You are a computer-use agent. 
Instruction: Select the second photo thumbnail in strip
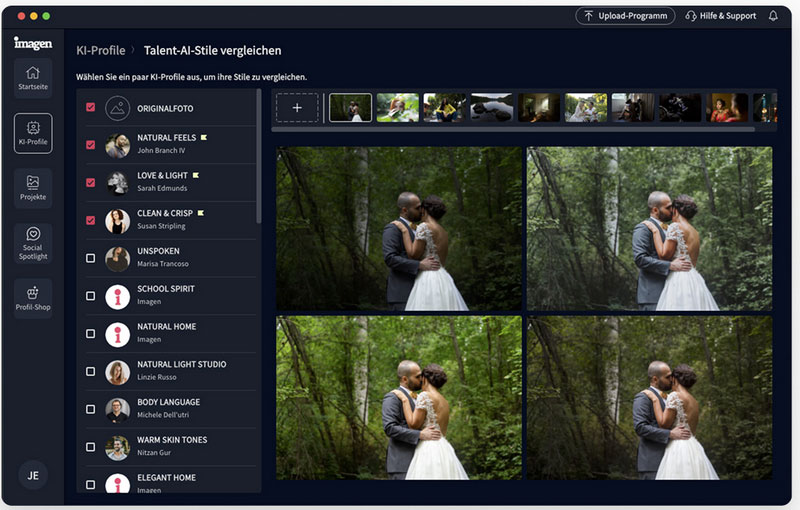(397, 108)
